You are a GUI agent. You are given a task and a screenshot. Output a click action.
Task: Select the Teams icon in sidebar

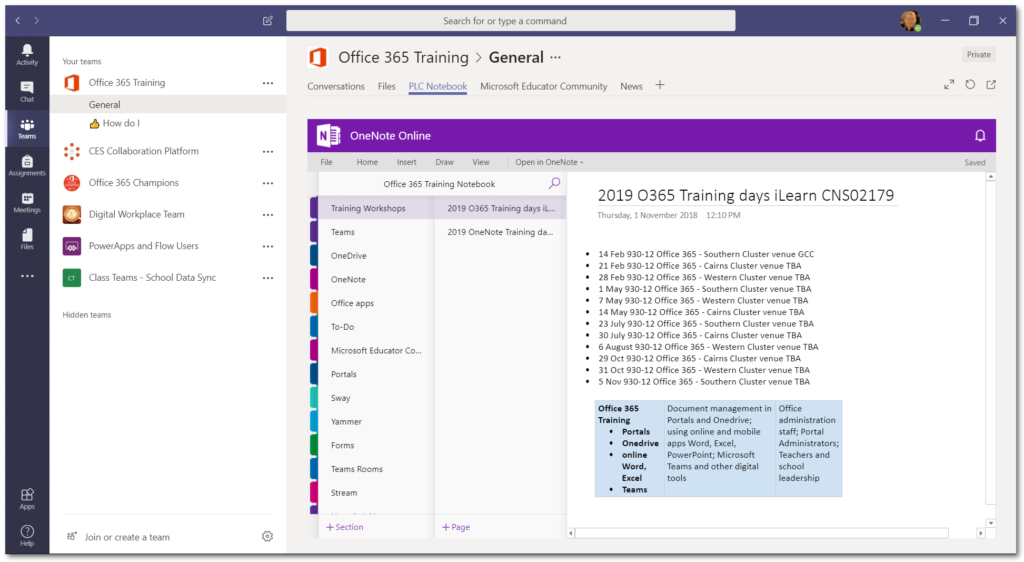pos(27,129)
